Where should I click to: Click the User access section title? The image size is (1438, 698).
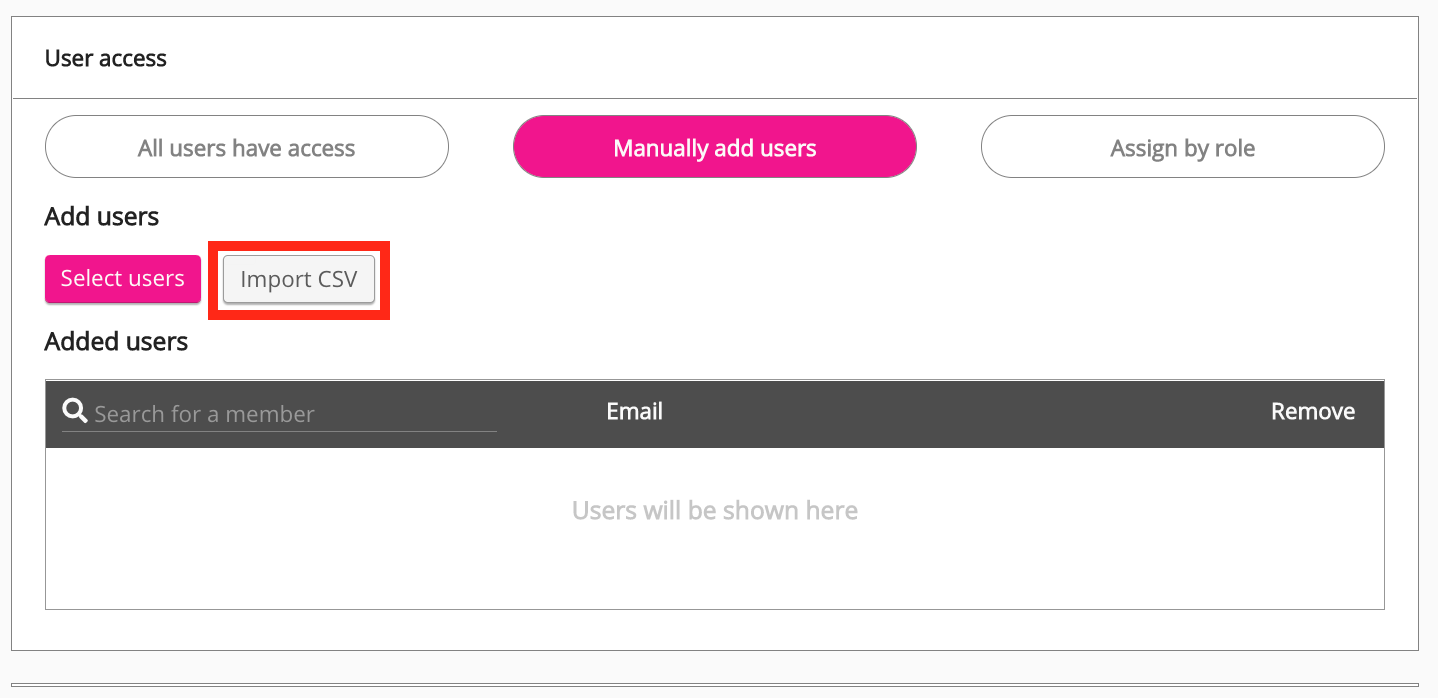[106, 58]
